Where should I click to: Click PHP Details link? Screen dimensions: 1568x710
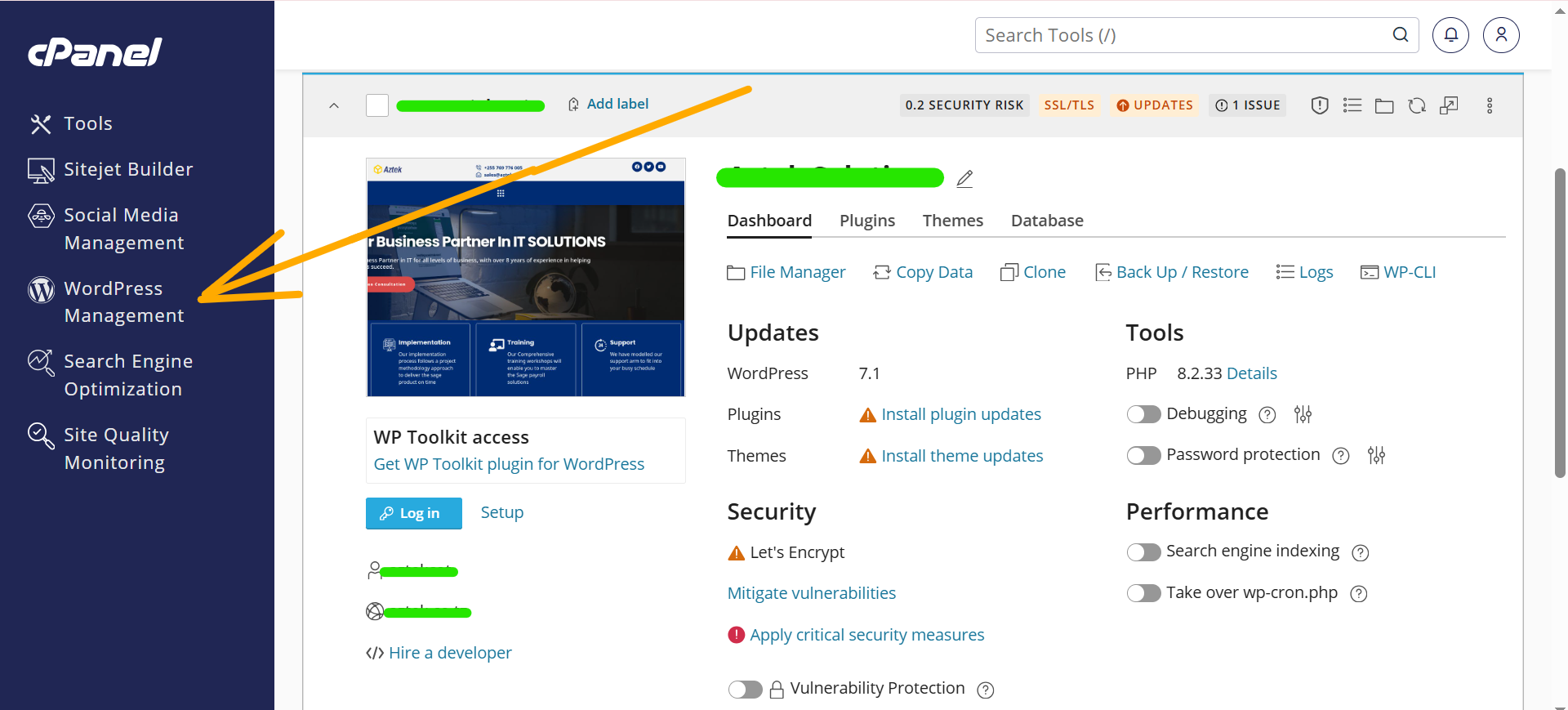tap(1251, 373)
